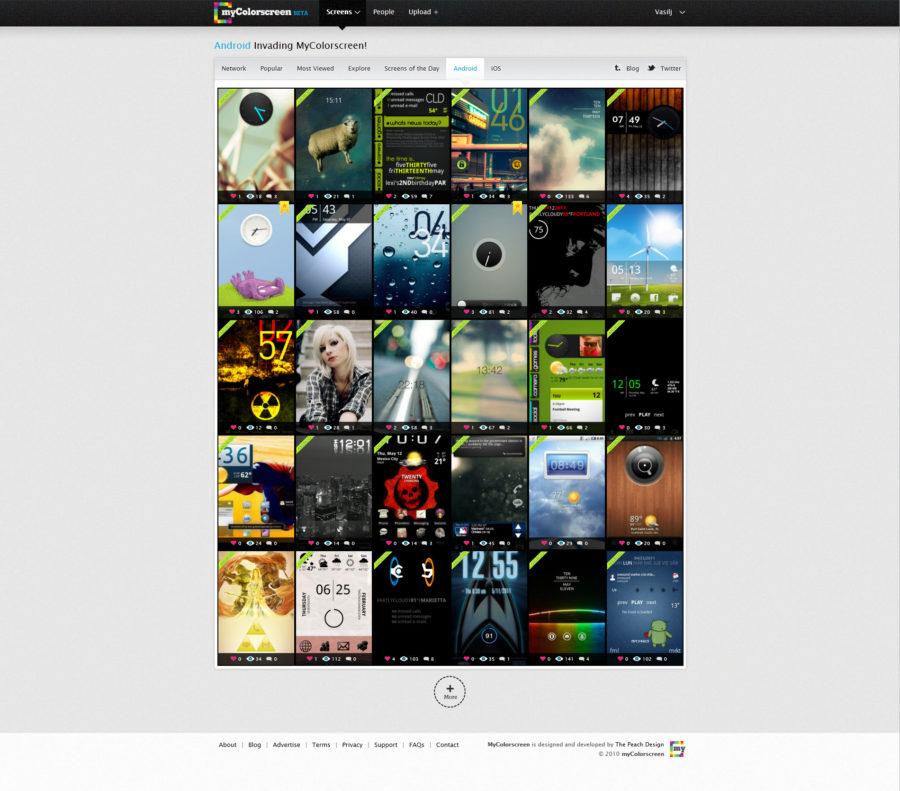The width and height of the screenshot is (900, 791).
Task: Open the myColorscreen logo home link
Action: point(261,12)
